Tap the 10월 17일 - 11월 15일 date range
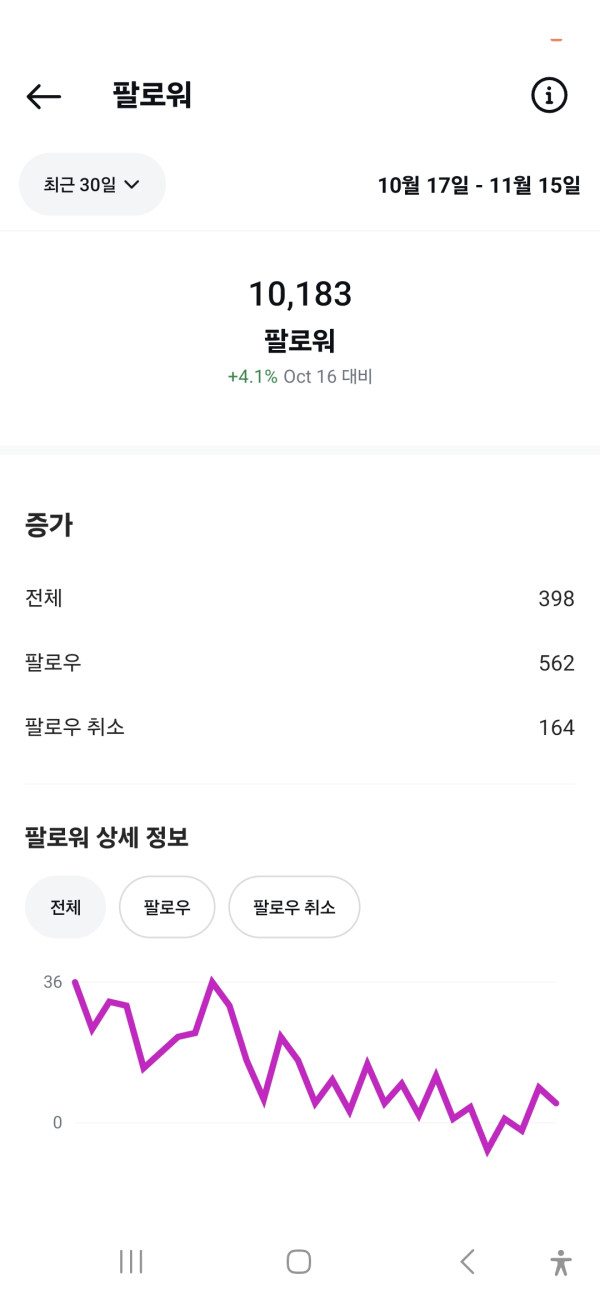 point(478,185)
